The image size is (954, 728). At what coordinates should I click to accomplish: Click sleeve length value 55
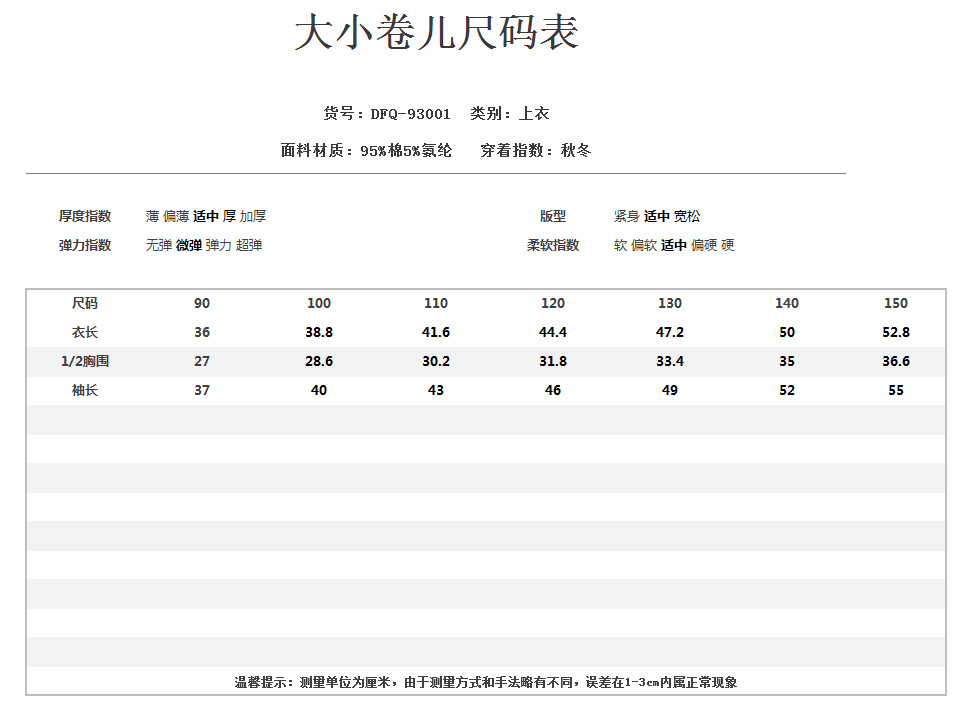(896, 390)
